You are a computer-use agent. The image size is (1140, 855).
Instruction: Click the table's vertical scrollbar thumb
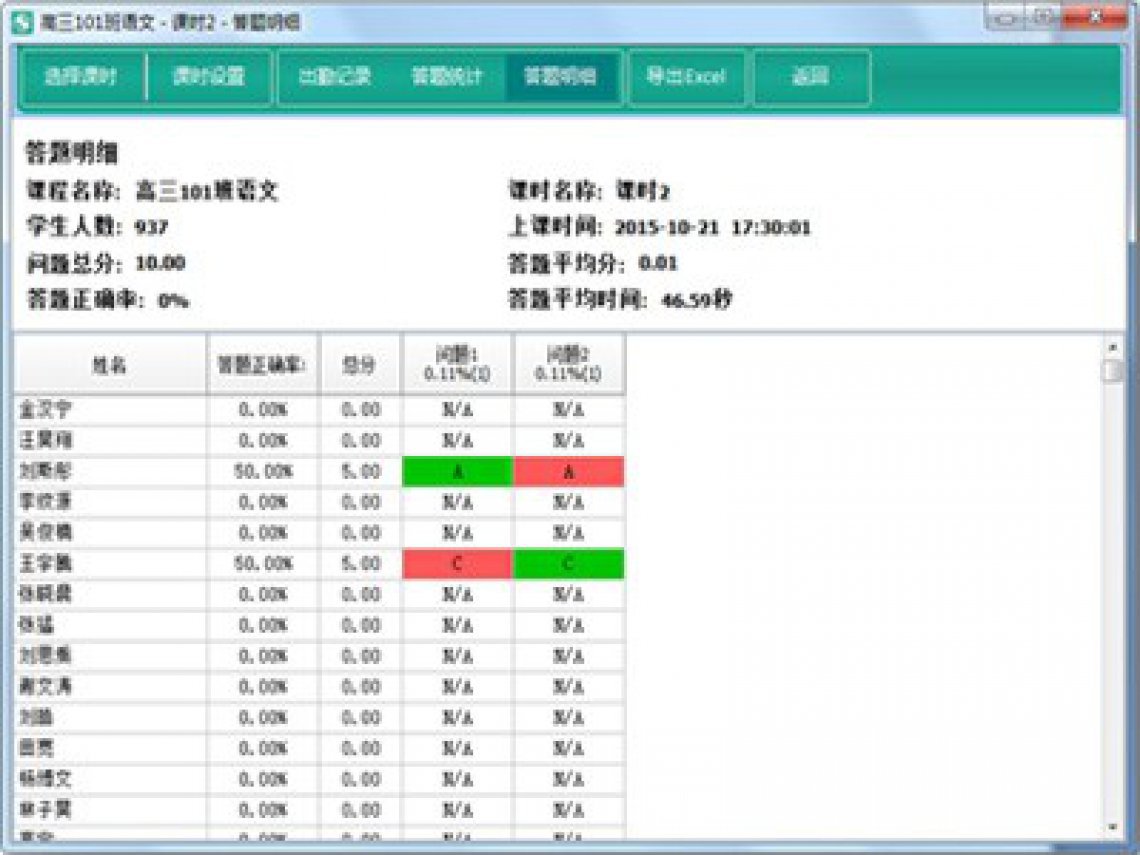click(1112, 372)
